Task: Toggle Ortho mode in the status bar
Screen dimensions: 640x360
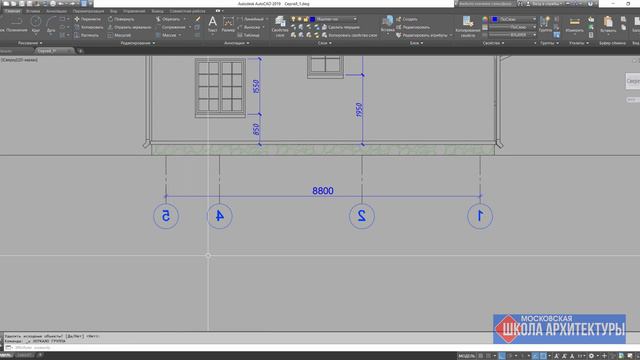Action: coord(502,356)
